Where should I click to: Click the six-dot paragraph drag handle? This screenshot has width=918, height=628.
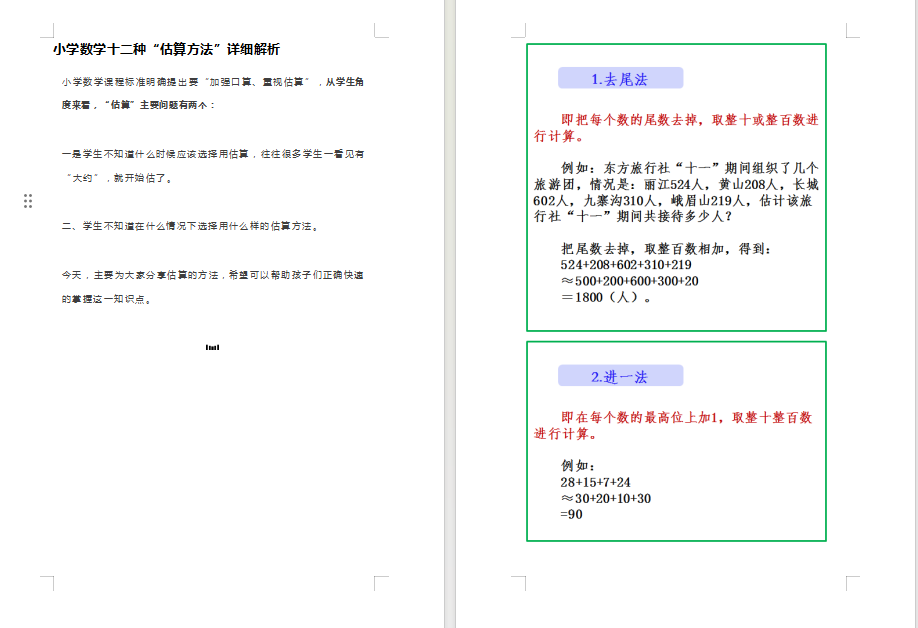pos(28,201)
